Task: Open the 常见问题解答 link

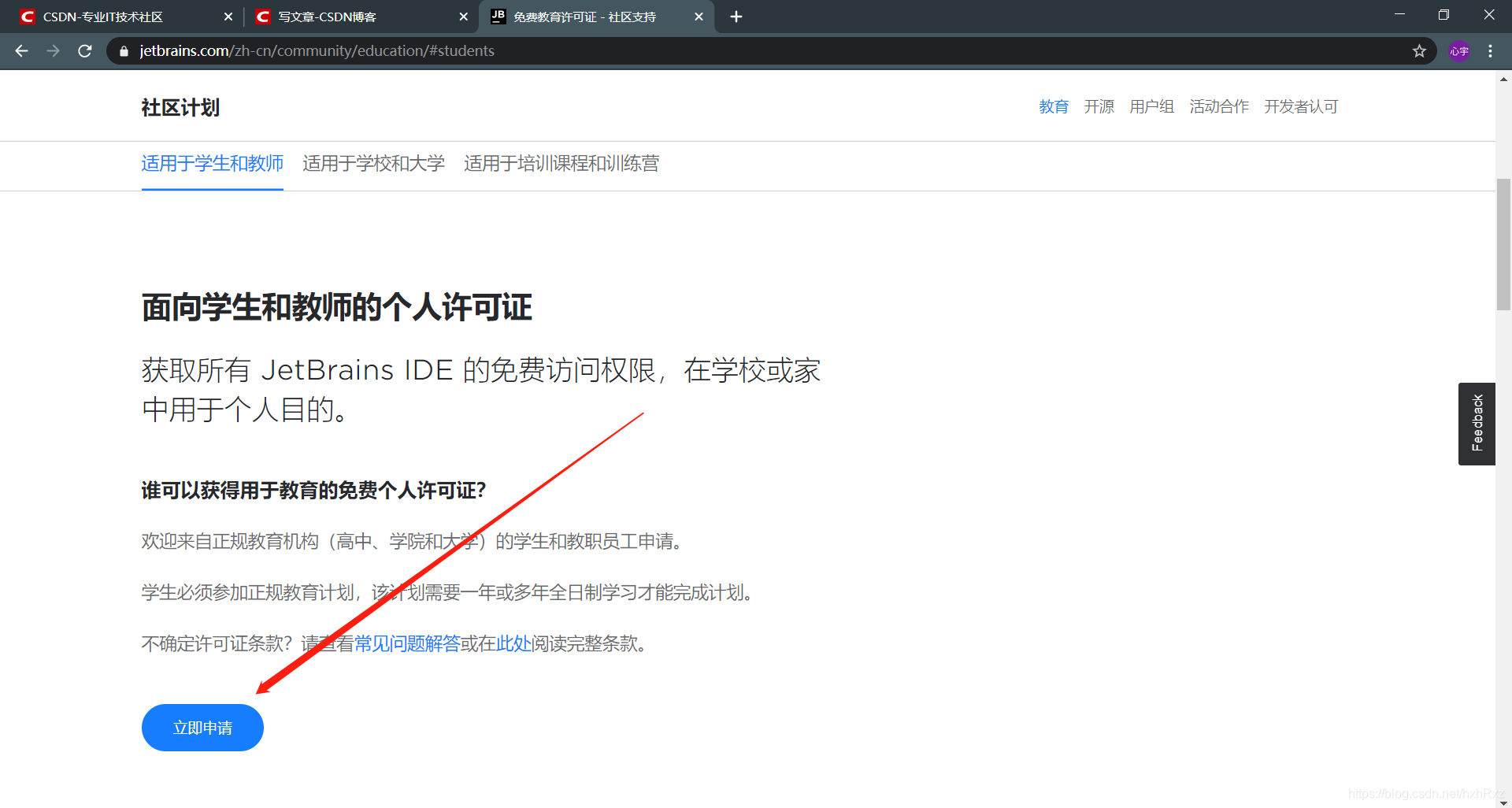Action: point(407,643)
